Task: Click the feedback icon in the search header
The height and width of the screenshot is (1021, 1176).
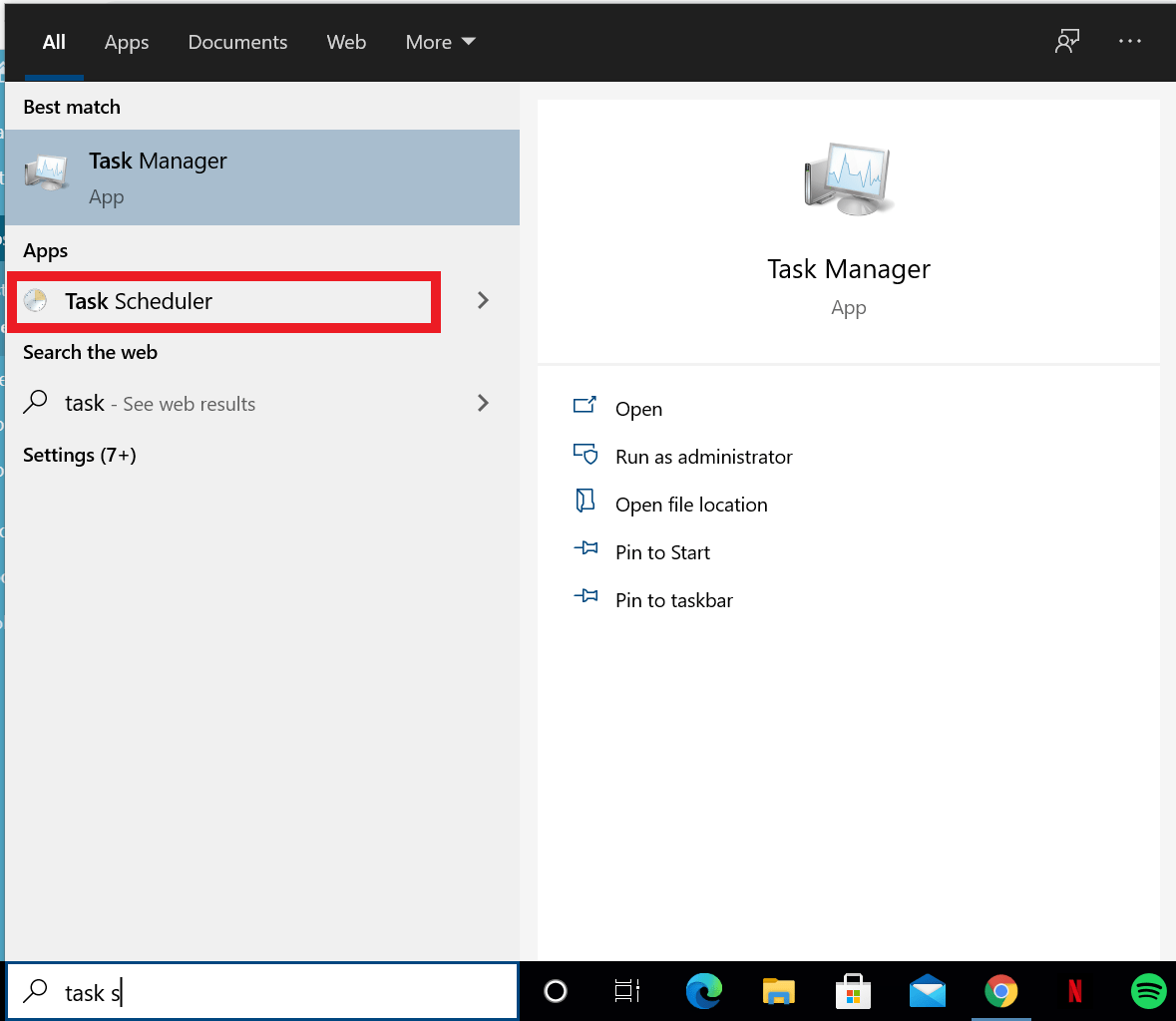Action: pos(1066,42)
